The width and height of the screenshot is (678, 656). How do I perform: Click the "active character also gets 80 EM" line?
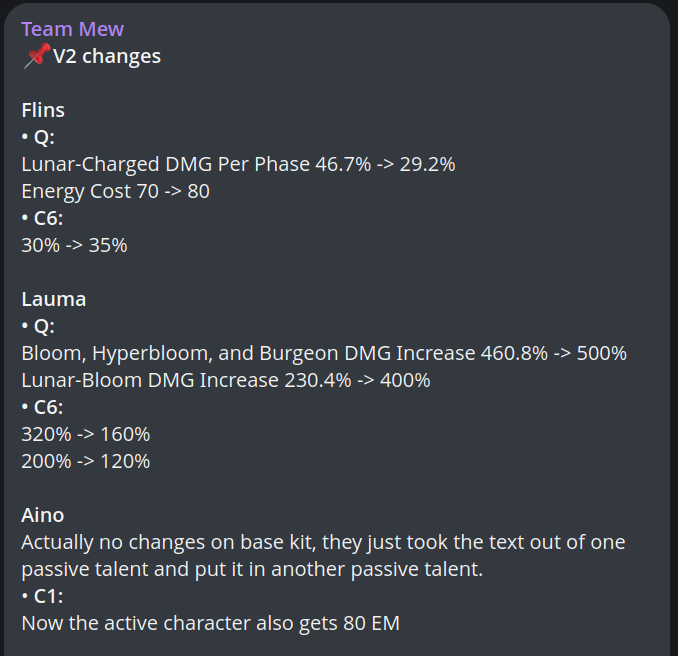click(x=210, y=623)
